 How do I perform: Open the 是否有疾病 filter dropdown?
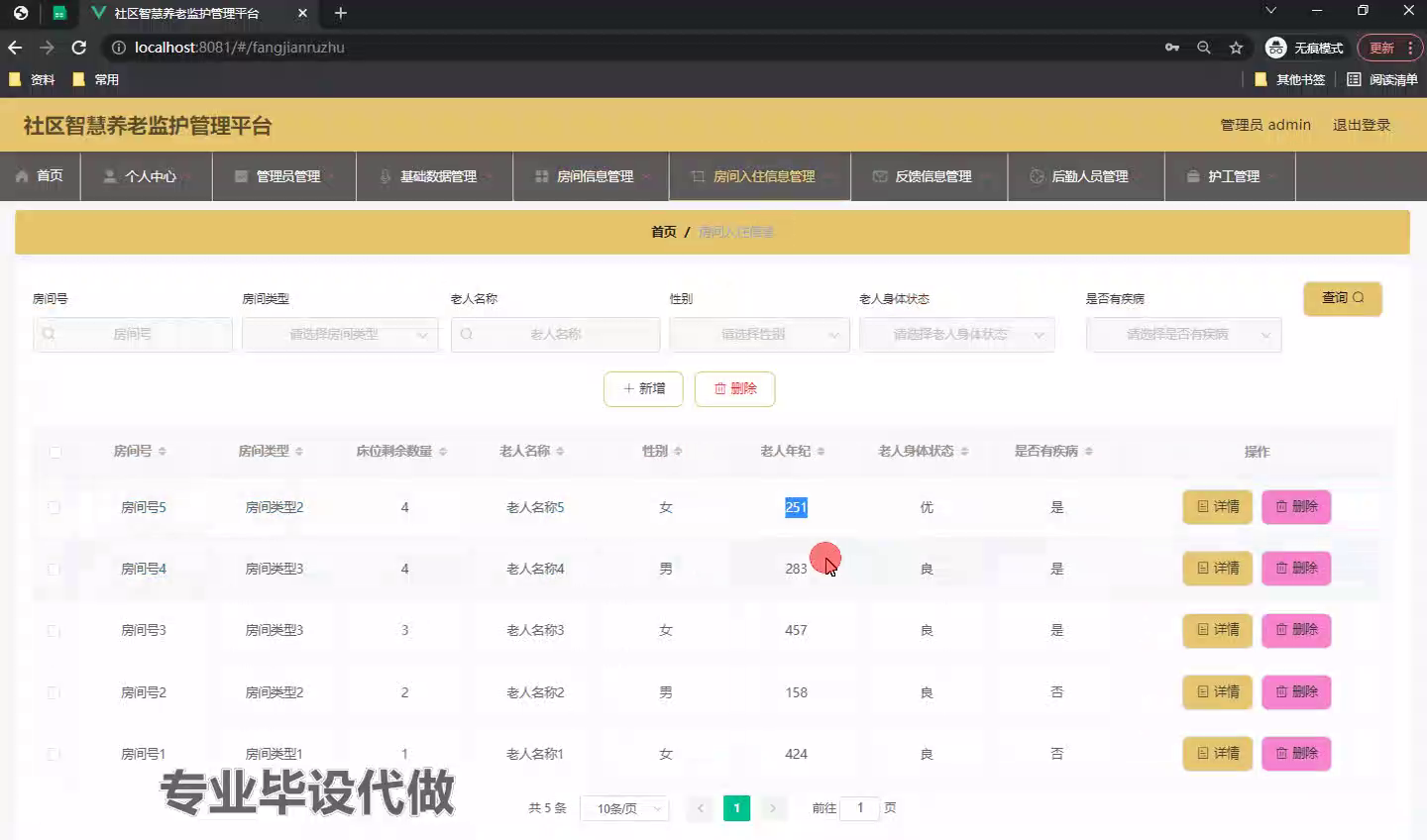click(1183, 335)
